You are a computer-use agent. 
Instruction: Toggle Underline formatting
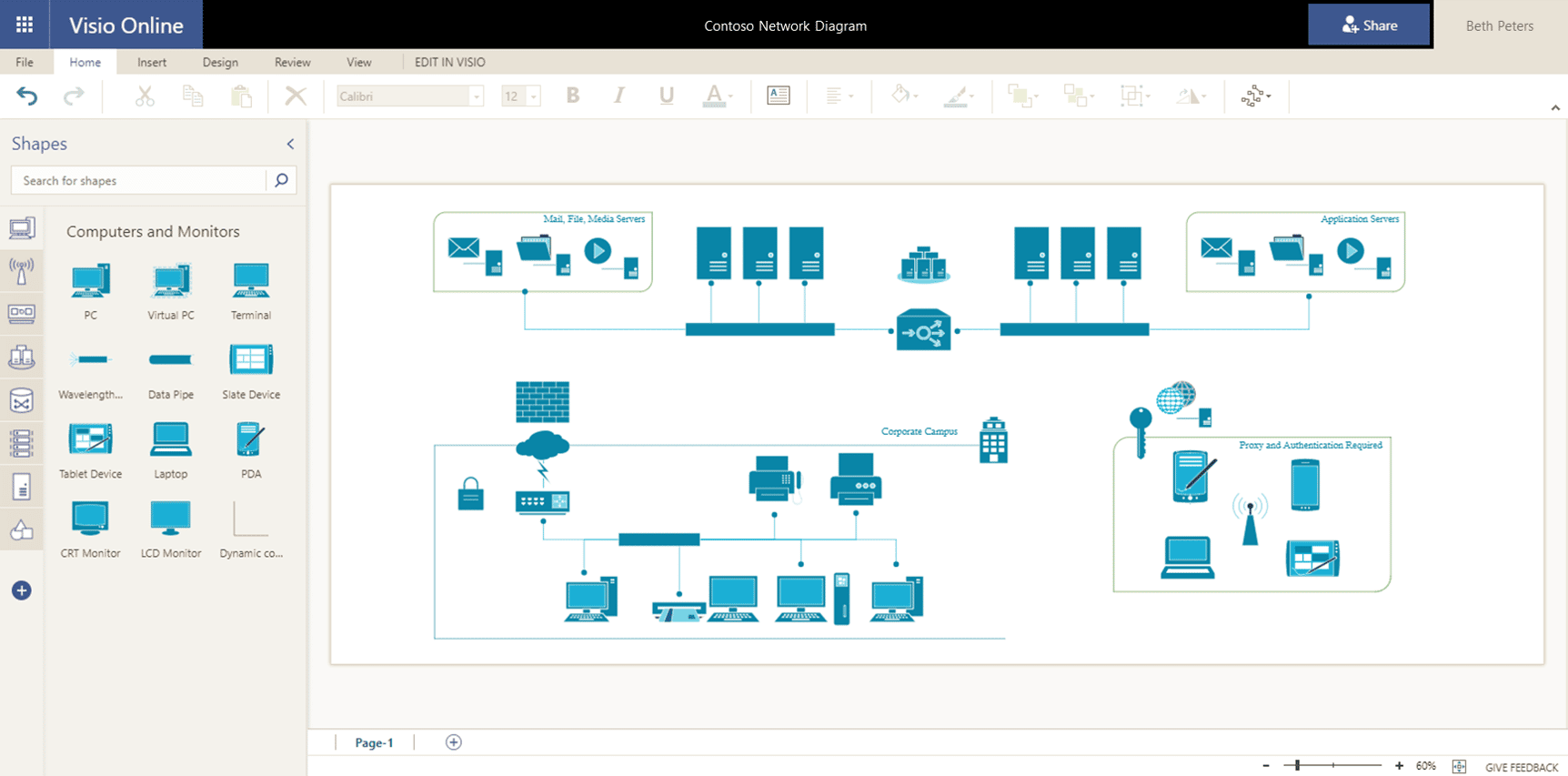point(667,96)
